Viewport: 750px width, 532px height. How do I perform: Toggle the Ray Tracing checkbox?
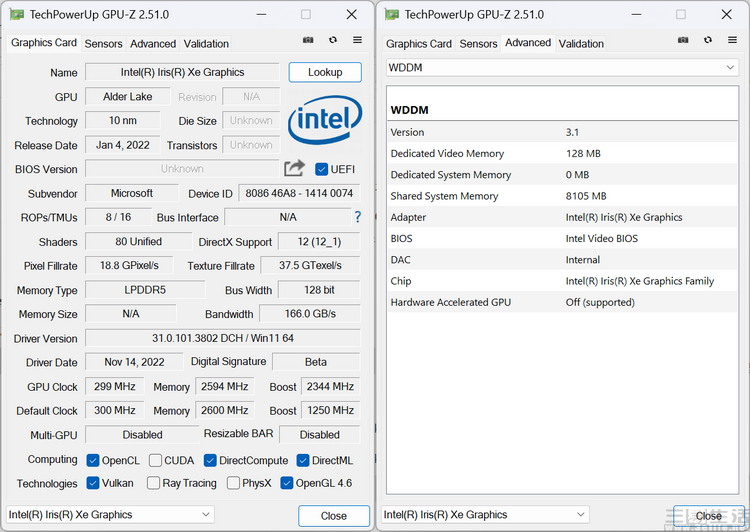click(153, 483)
